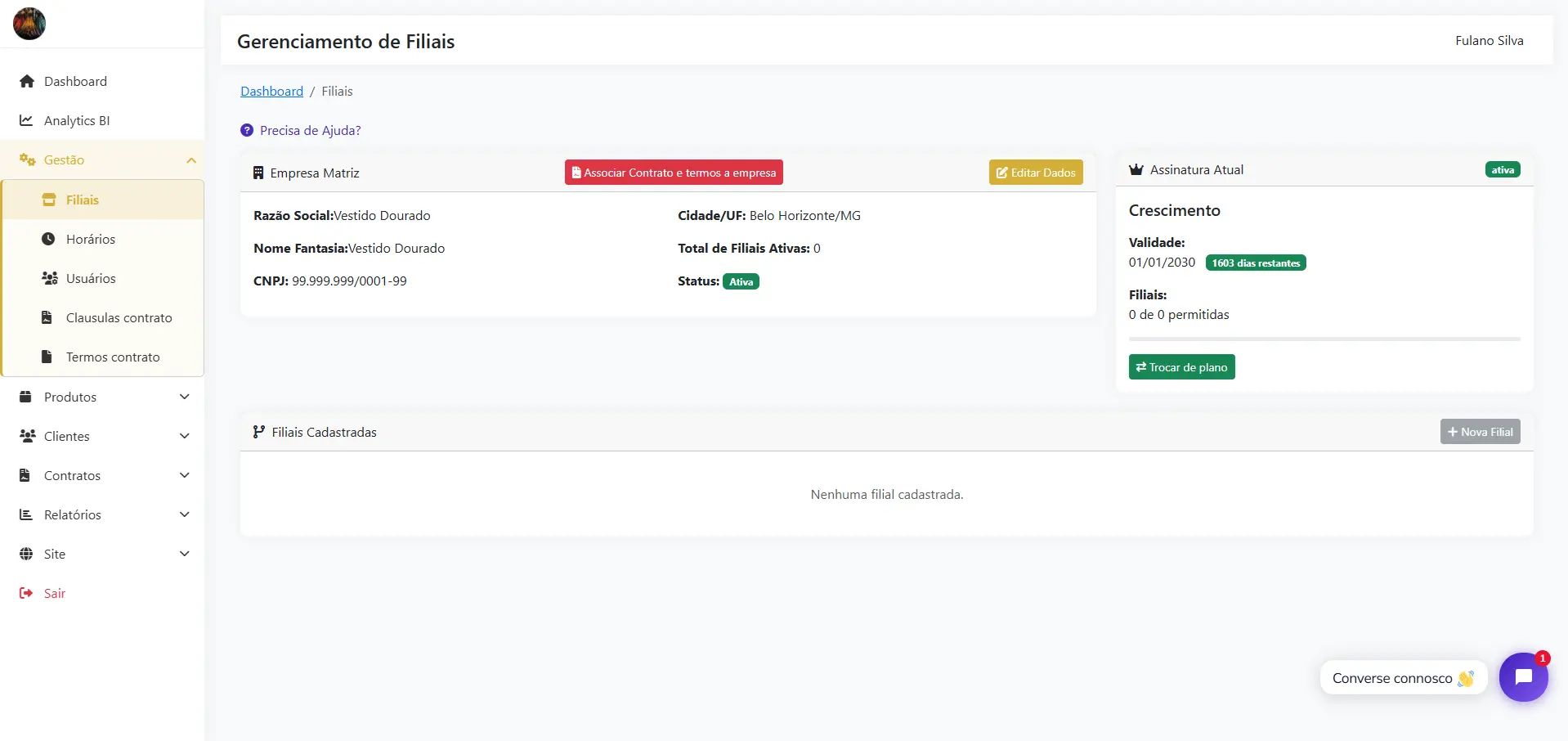Click the Editar Dados button
The width and height of the screenshot is (1568, 741).
tap(1036, 173)
